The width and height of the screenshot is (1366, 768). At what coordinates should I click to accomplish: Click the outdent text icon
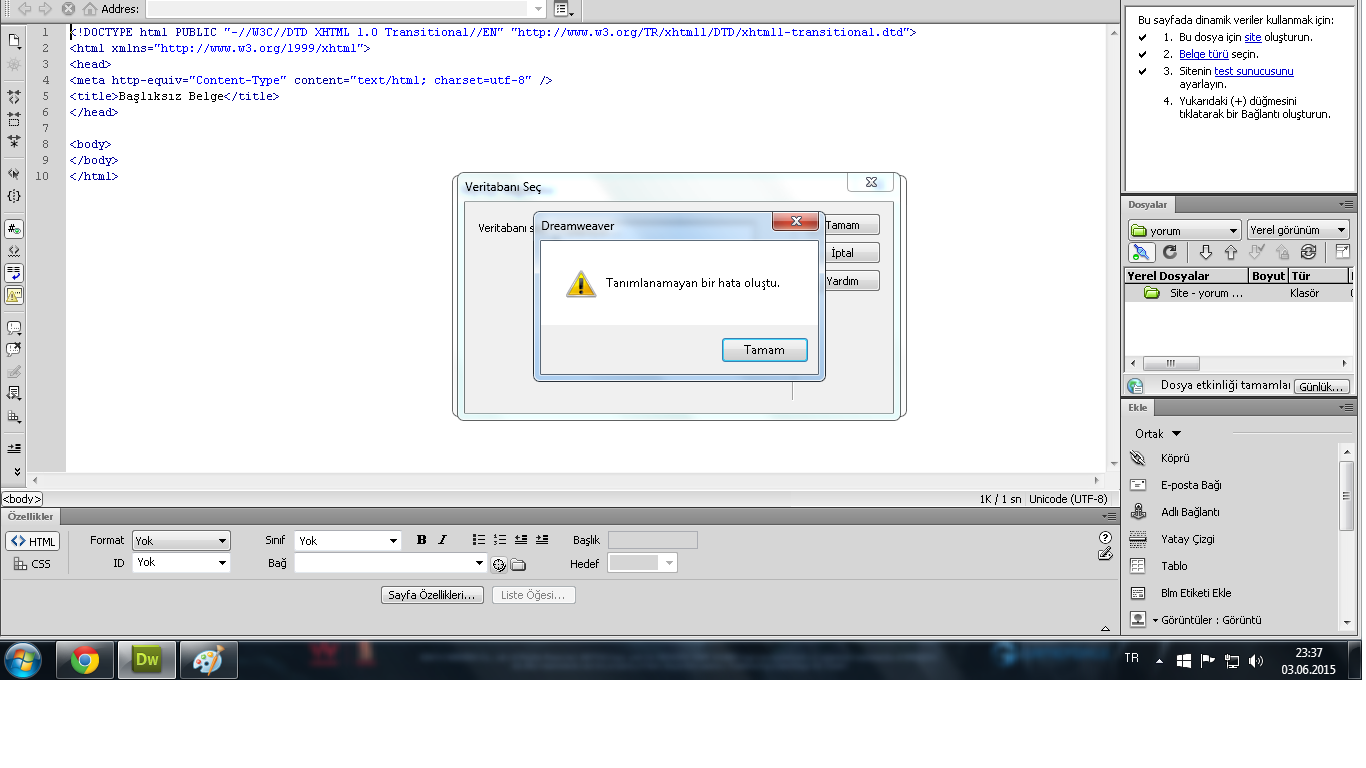[521, 540]
